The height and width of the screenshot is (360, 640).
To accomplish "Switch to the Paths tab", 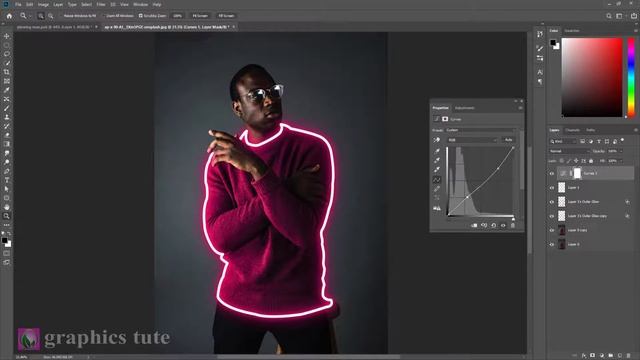I will pos(590,130).
